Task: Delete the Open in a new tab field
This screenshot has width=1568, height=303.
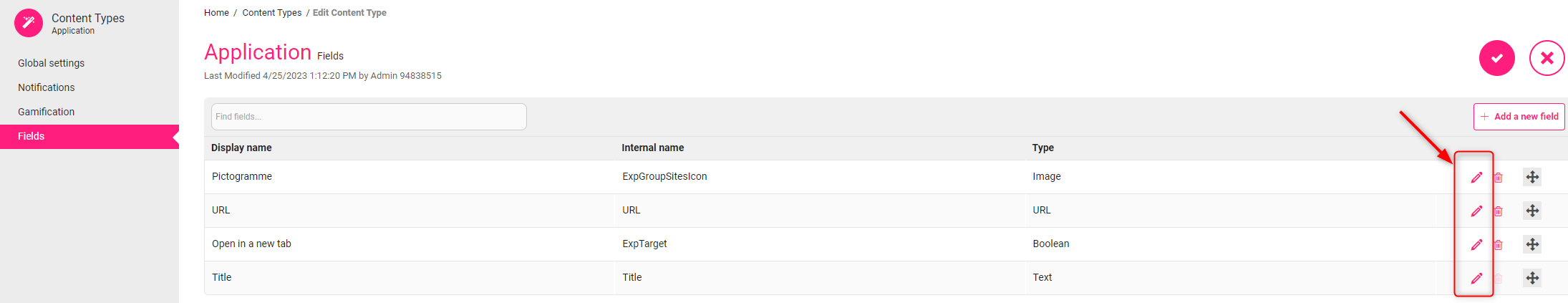Action: tap(1498, 244)
